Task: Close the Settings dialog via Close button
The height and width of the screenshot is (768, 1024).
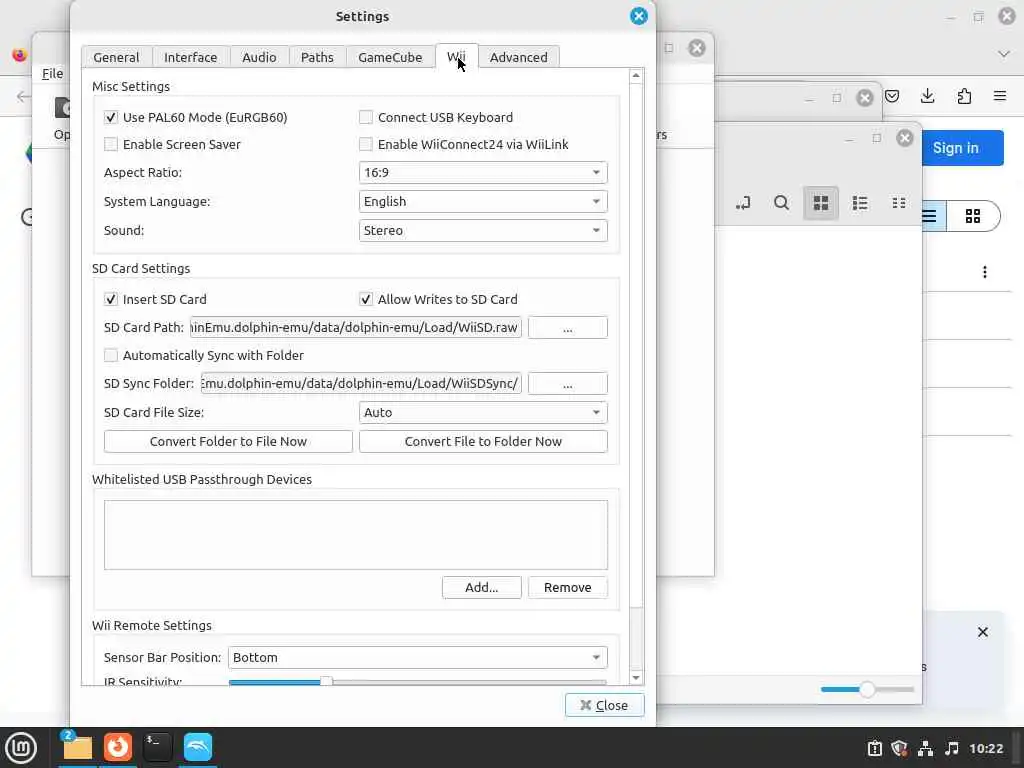Action: [605, 705]
